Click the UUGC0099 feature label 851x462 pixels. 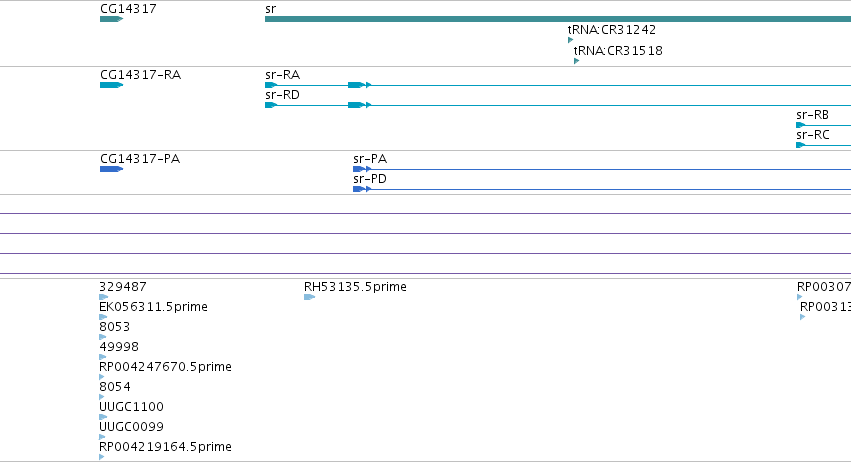click(x=131, y=427)
